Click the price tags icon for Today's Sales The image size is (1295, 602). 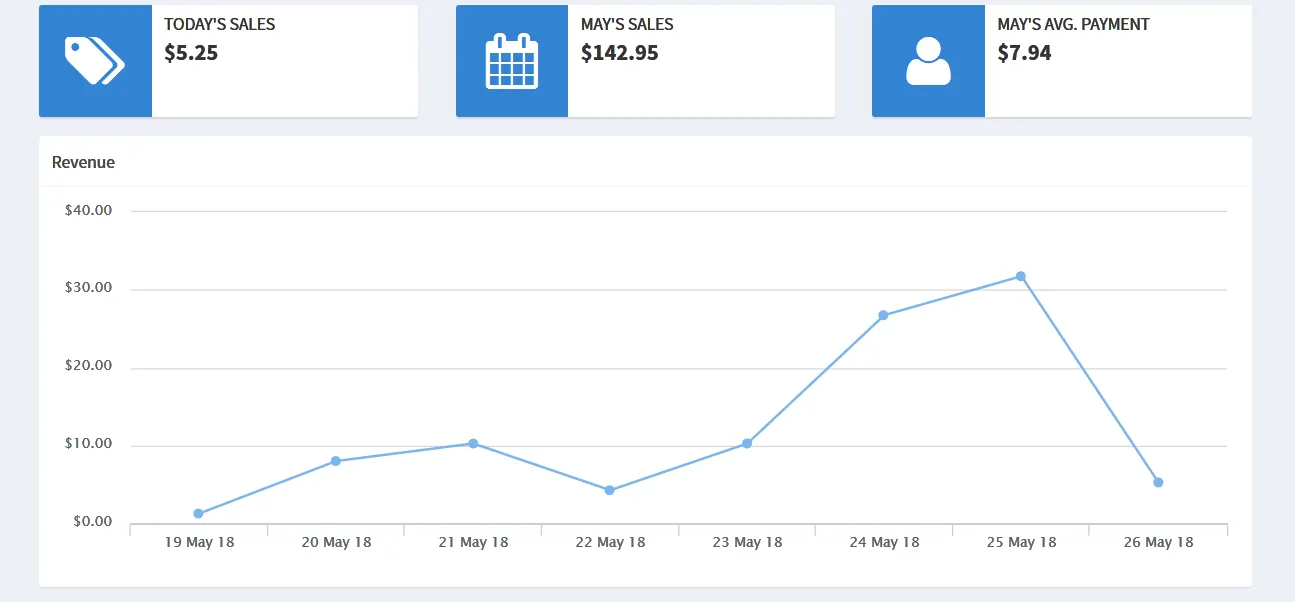pos(95,61)
